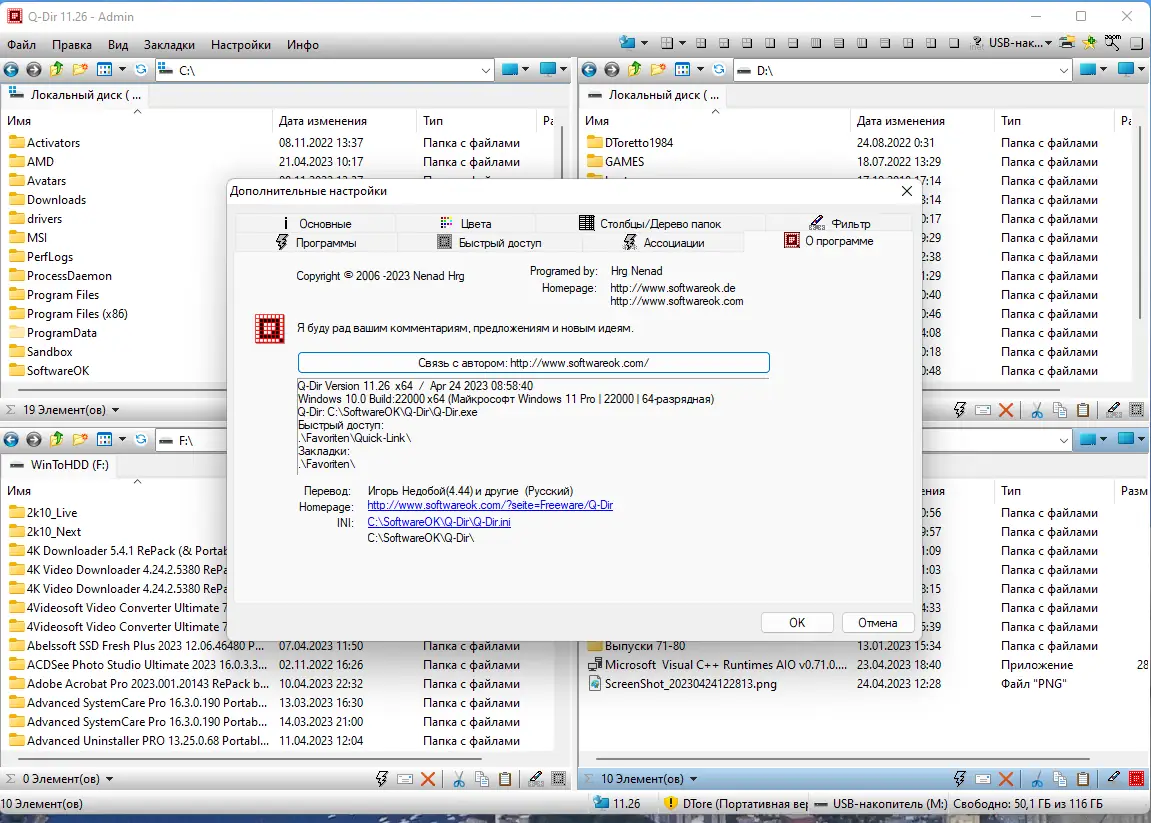This screenshot has height=823, width=1151.
Task: Click OK in Дополнительные настройки dialog
Action: point(797,623)
